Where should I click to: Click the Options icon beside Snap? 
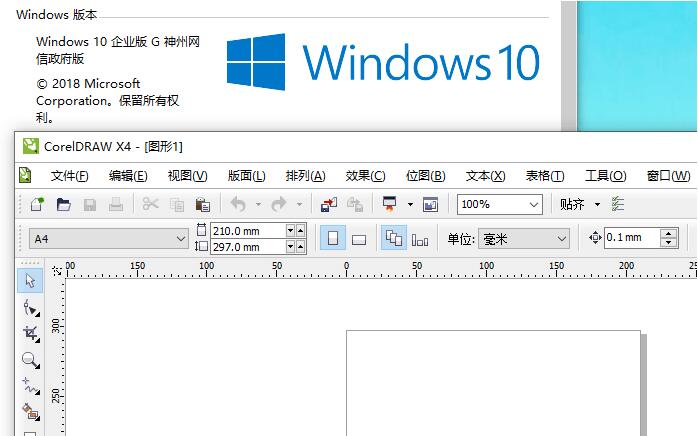618,204
